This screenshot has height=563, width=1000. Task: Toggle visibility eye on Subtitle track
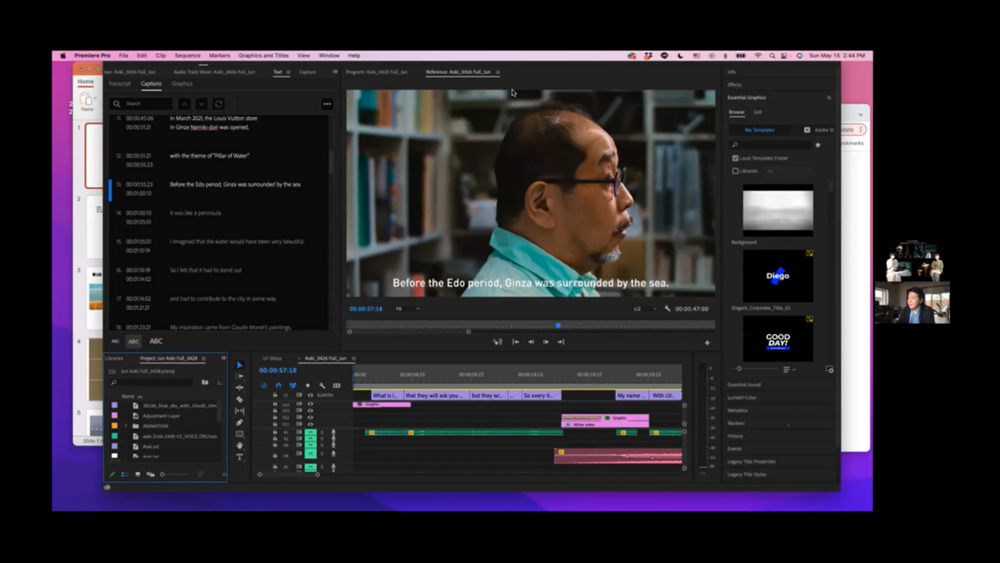tap(310, 395)
